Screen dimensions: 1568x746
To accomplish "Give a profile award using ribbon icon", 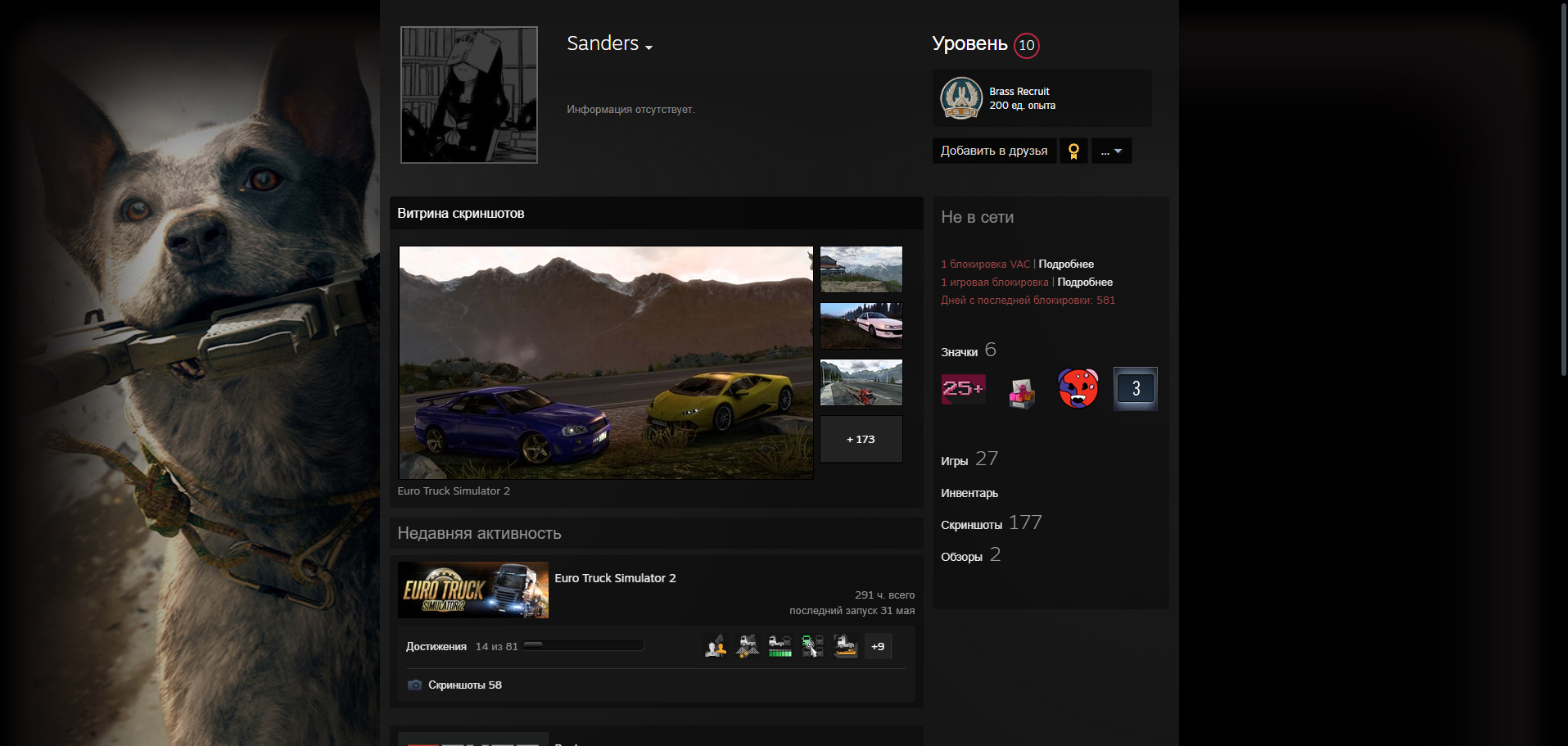I will tap(1073, 151).
